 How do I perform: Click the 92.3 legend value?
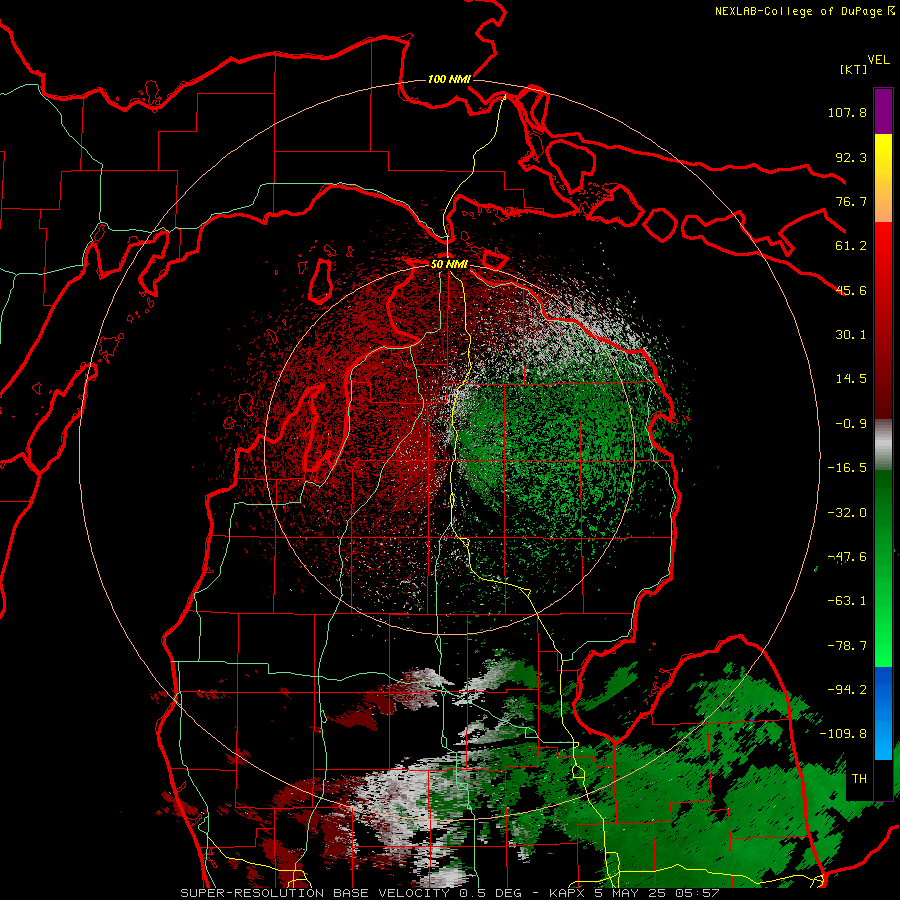click(851, 157)
